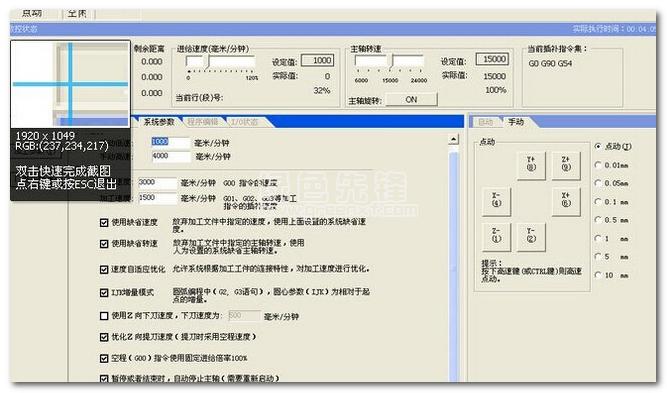Viewport: 667px width, 393px height.
Task: Select the 0.05mm step radio
Action: tap(598, 183)
